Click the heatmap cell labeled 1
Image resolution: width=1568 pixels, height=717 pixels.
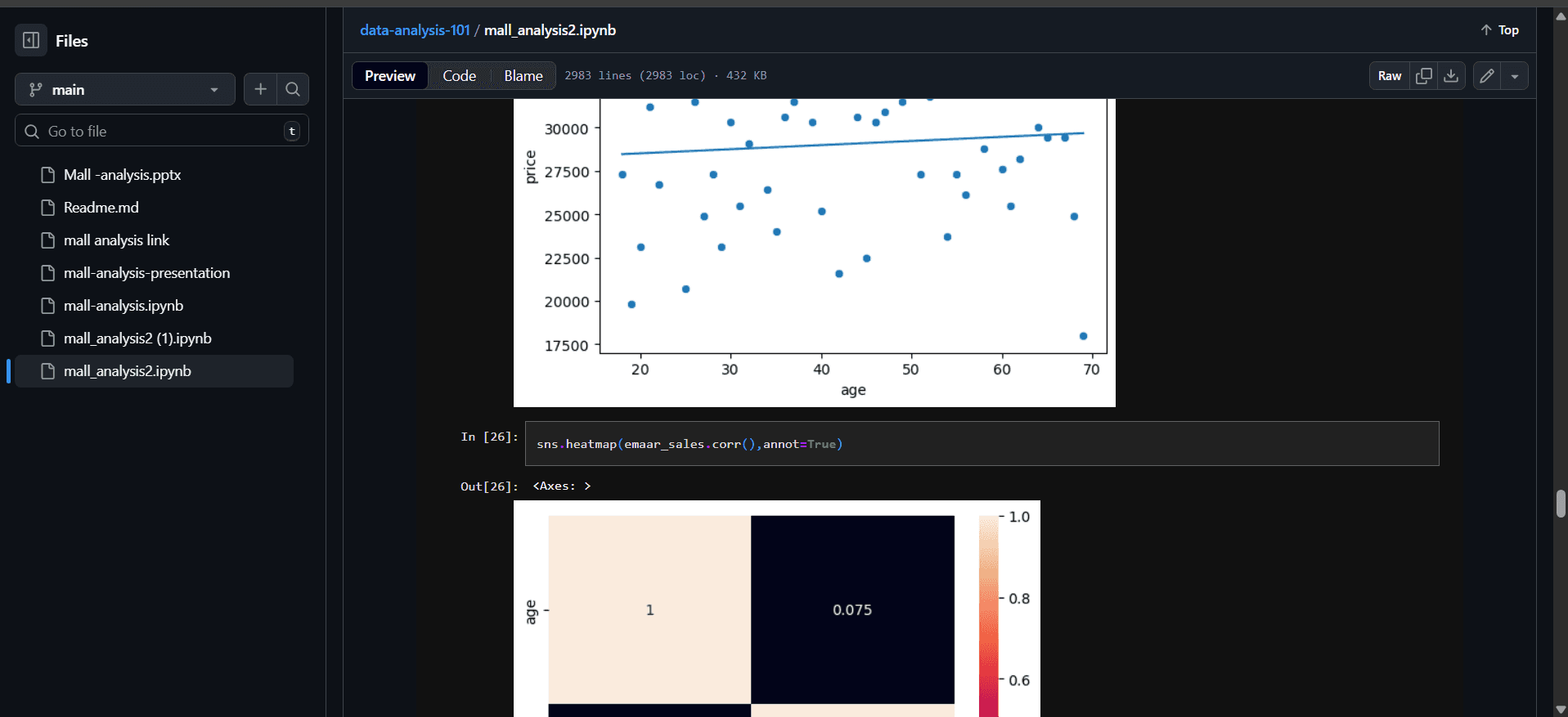click(649, 609)
